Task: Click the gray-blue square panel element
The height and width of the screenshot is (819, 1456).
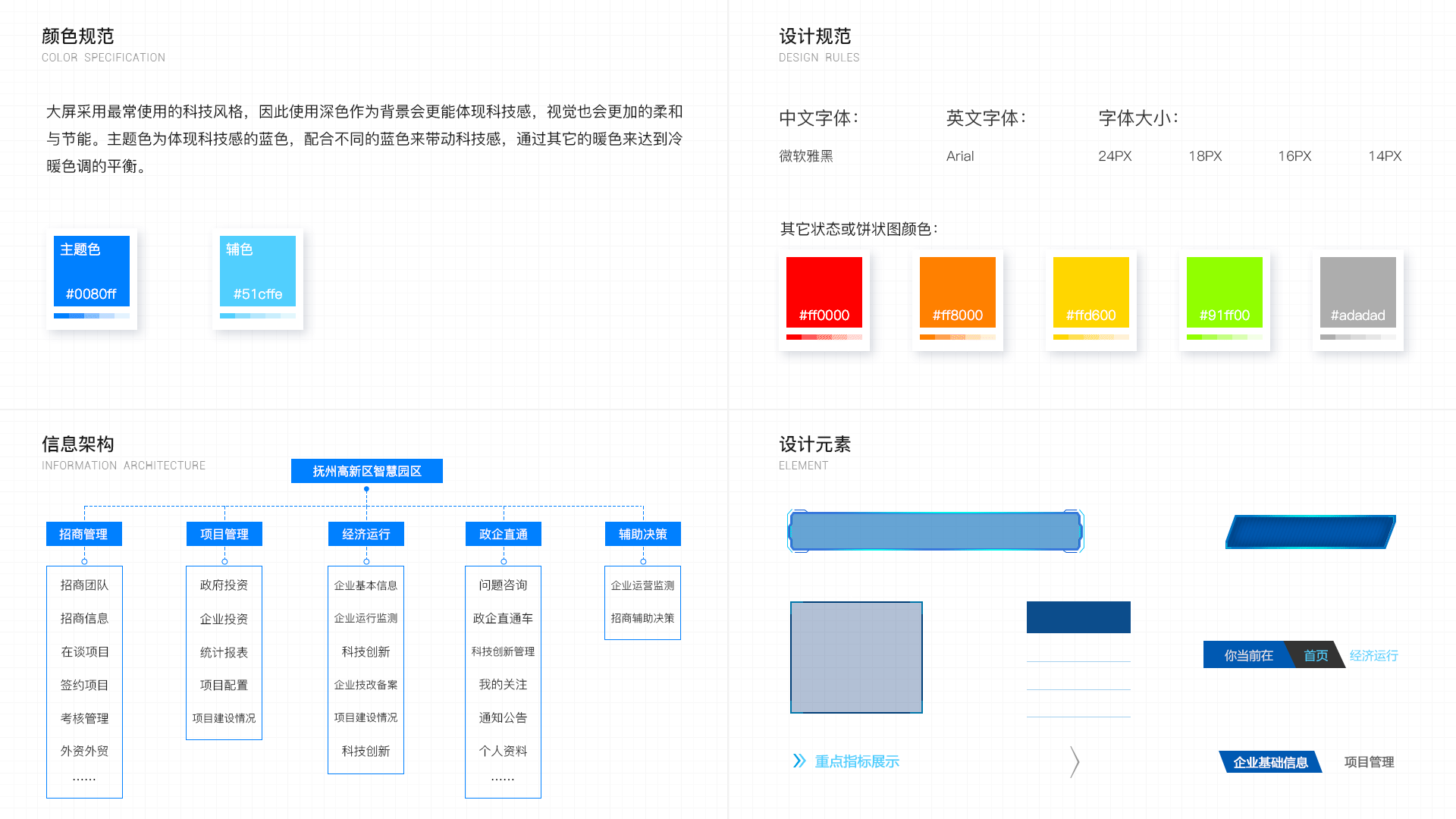Action: [856, 657]
